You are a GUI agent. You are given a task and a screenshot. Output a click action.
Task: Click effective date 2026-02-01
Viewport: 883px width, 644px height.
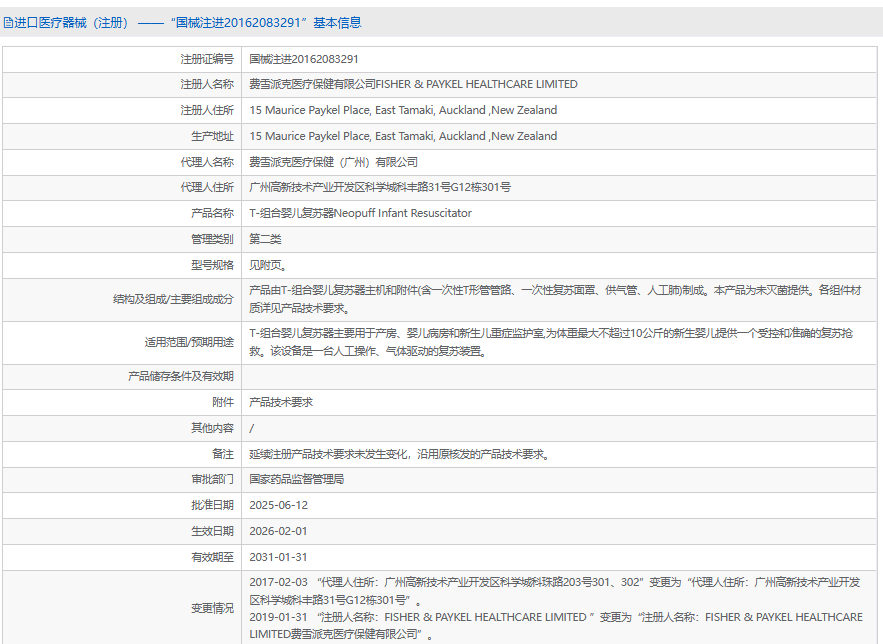(x=279, y=531)
